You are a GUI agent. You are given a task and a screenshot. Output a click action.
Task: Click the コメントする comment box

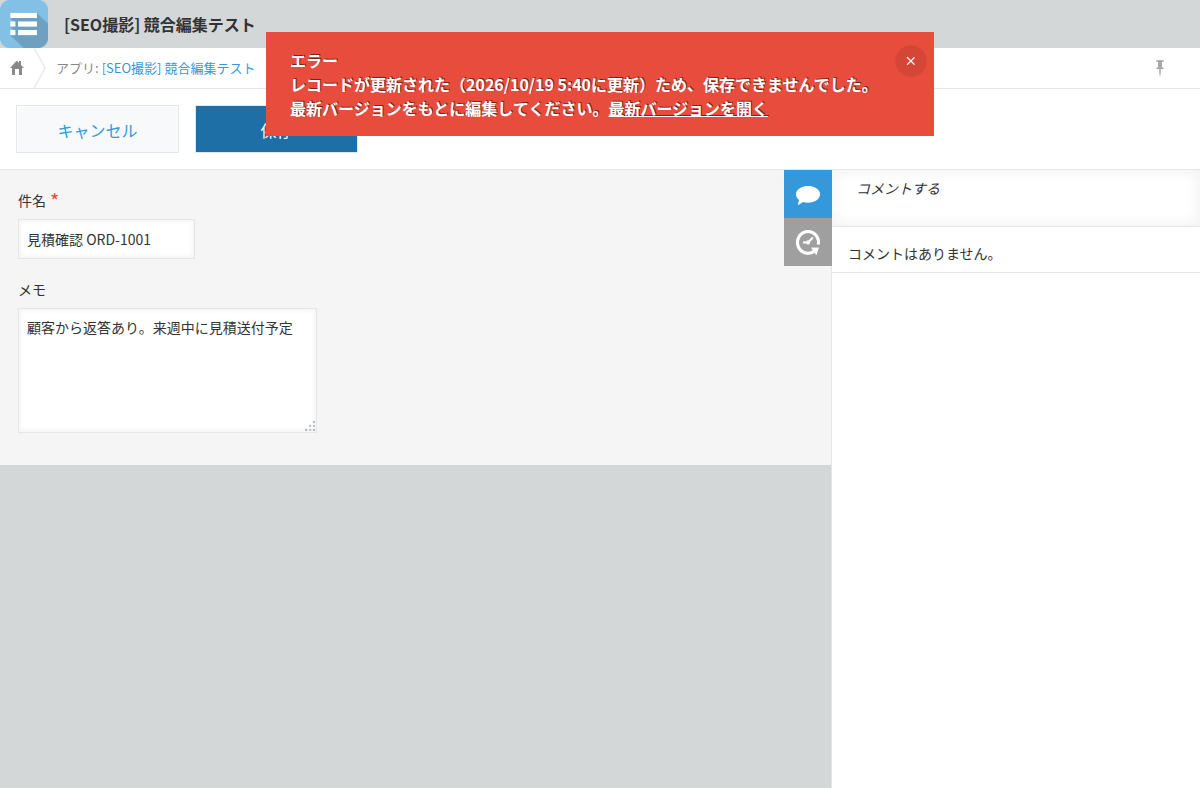[x=1016, y=198]
